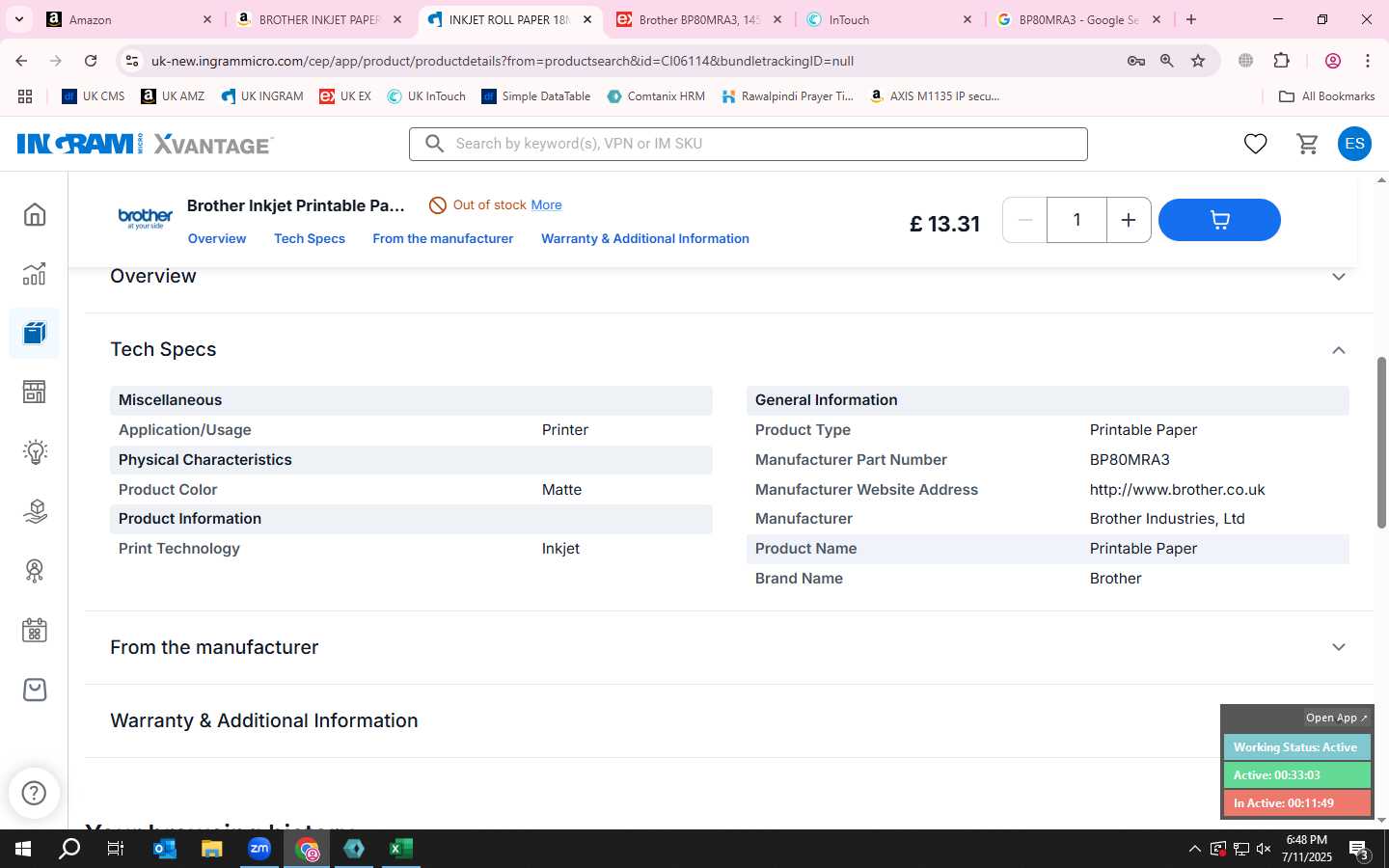Screen dimensions: 1389x868
Task: Open the hand-holding-box icon in sidebar
Action: [35, 511]
